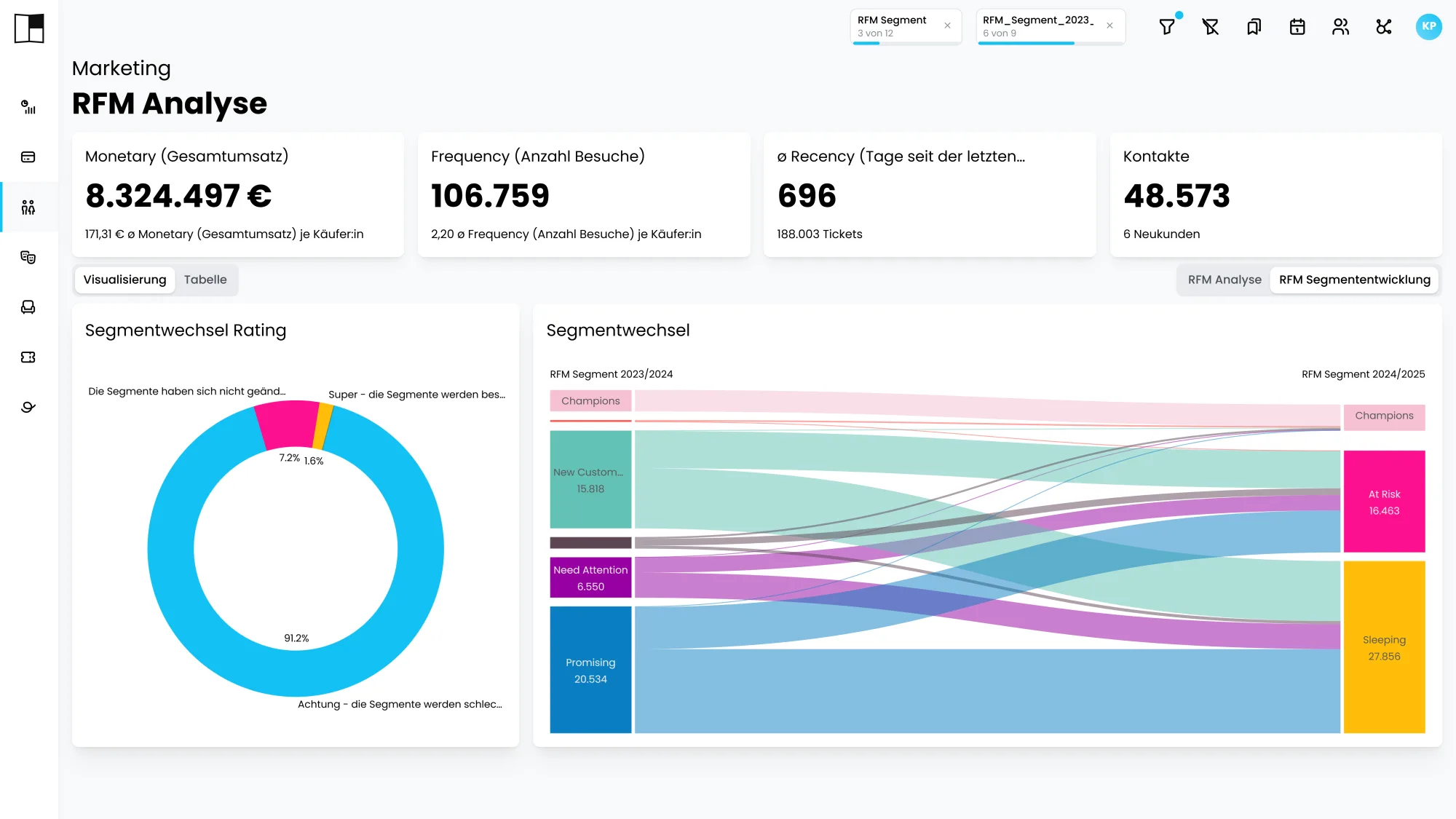Select the Visualisierung view toggle
The image size is (1456, 819).
pos(124,280)
